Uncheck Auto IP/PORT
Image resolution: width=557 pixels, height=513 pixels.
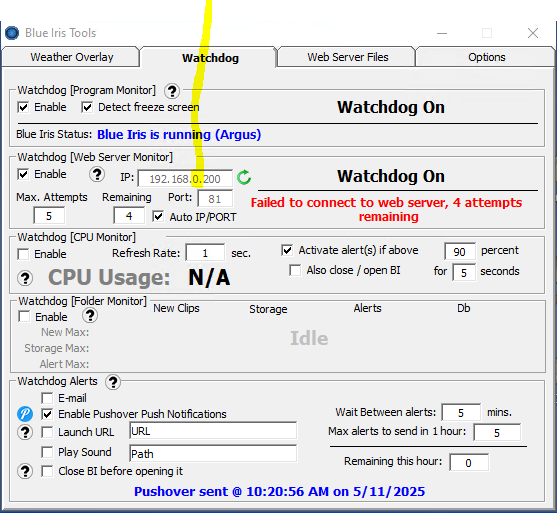tap(158, 216)
